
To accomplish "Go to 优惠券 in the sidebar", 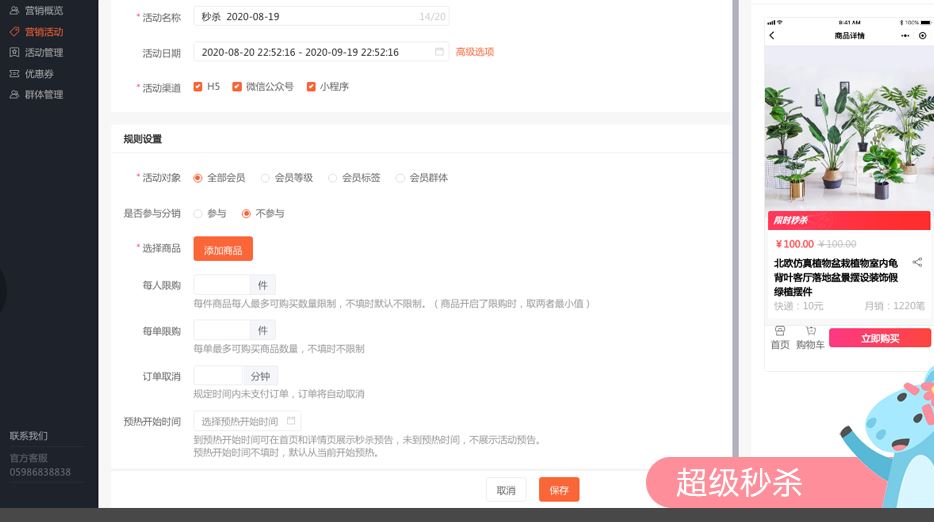I will [39, 73].
